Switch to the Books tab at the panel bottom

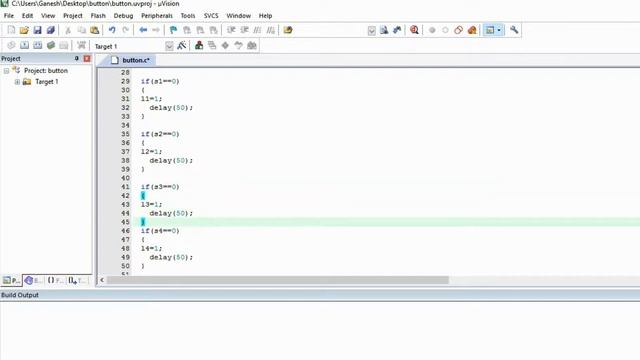click(33, 280)
